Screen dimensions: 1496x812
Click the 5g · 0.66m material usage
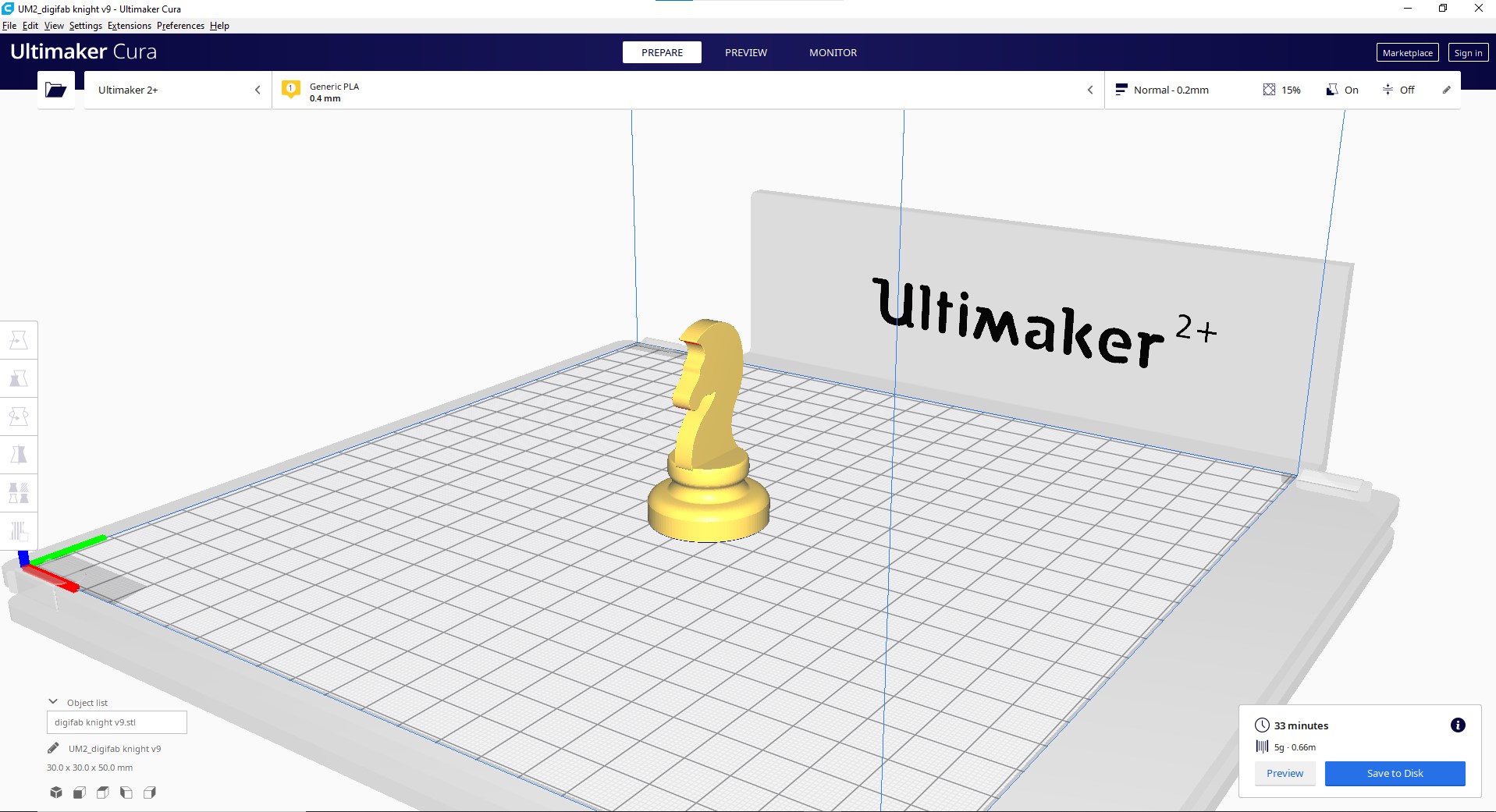coord(1295,747)
